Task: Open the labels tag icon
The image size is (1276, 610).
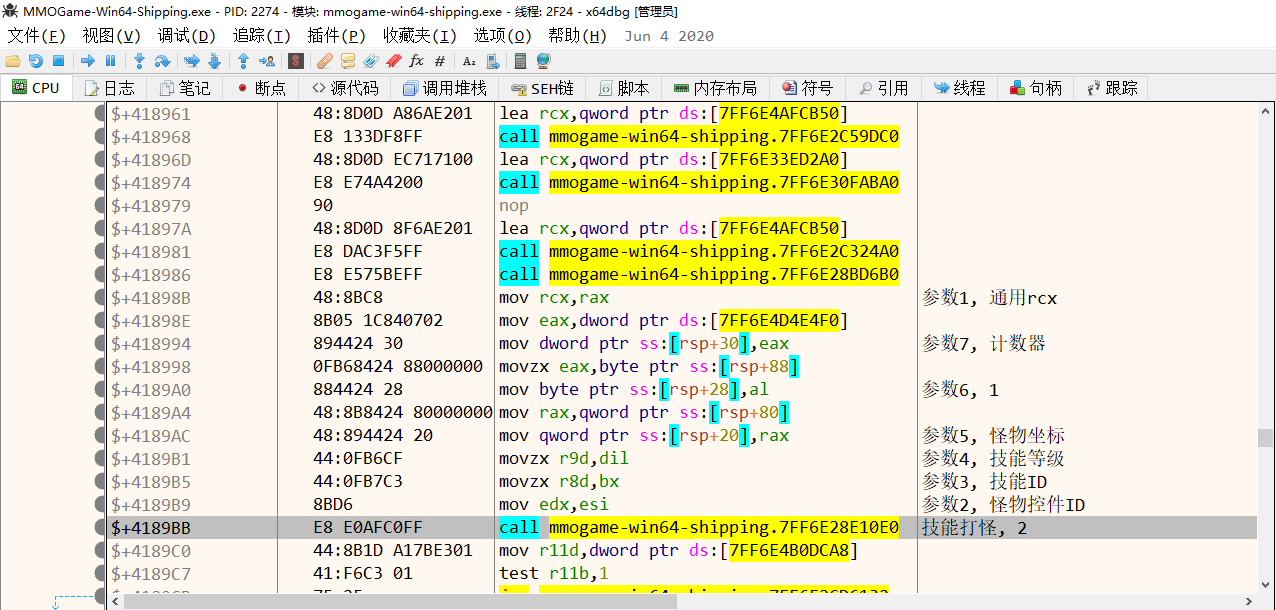Action: pos(370,61)
